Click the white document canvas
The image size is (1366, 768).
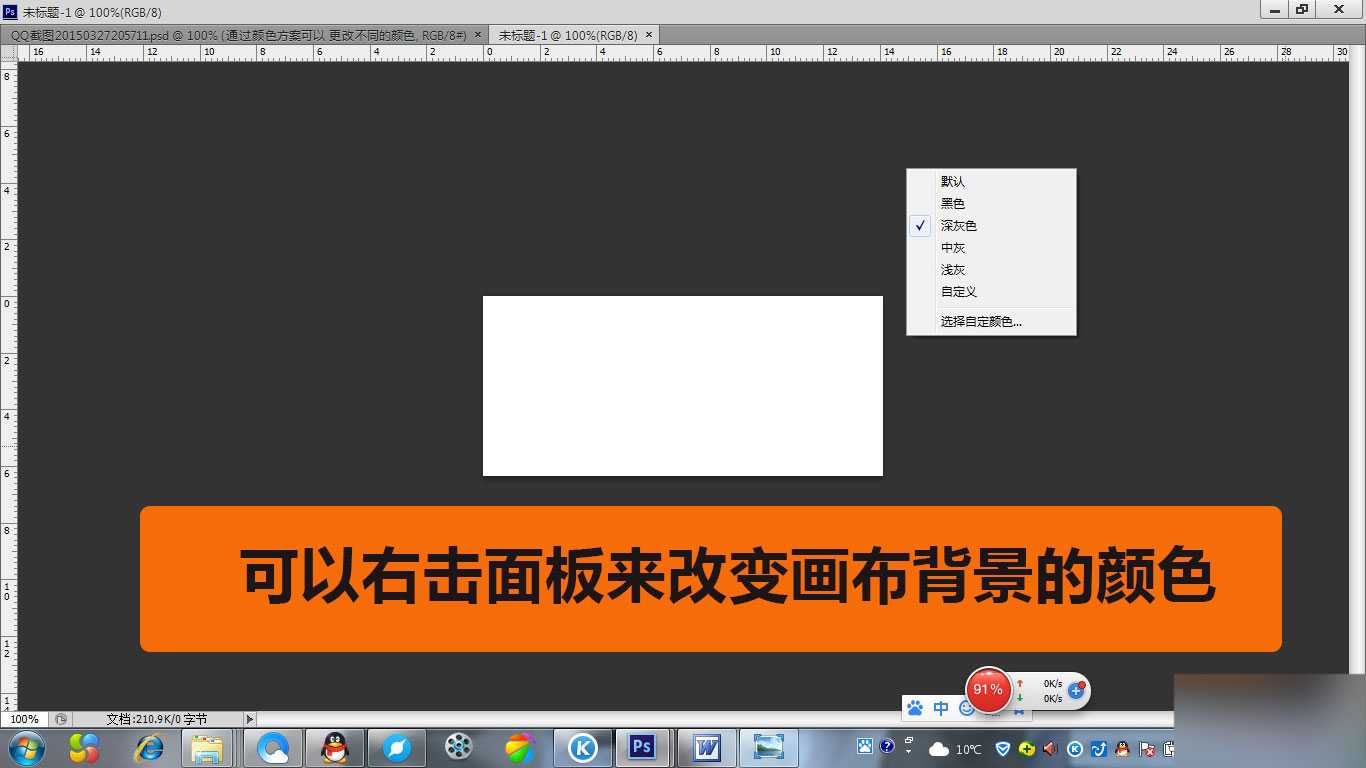click(683, 386)
